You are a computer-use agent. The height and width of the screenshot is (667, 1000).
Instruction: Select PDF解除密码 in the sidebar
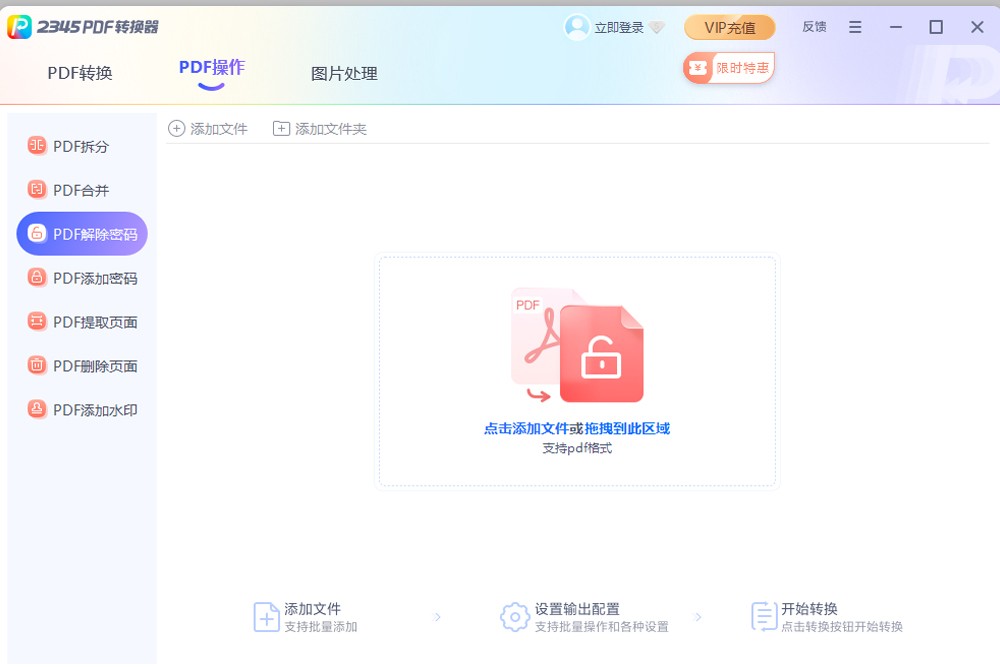(82, 234)
